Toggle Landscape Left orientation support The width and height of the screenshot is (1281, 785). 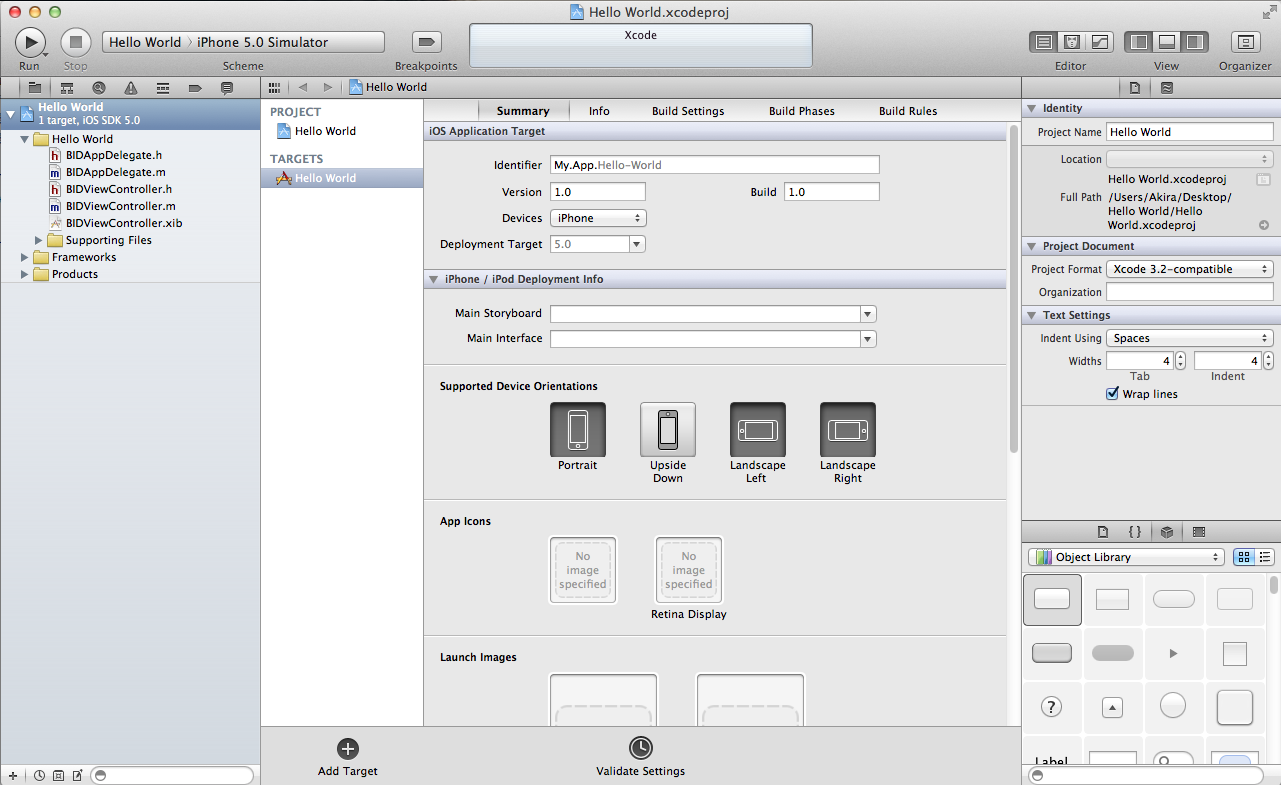coord(758,430)
